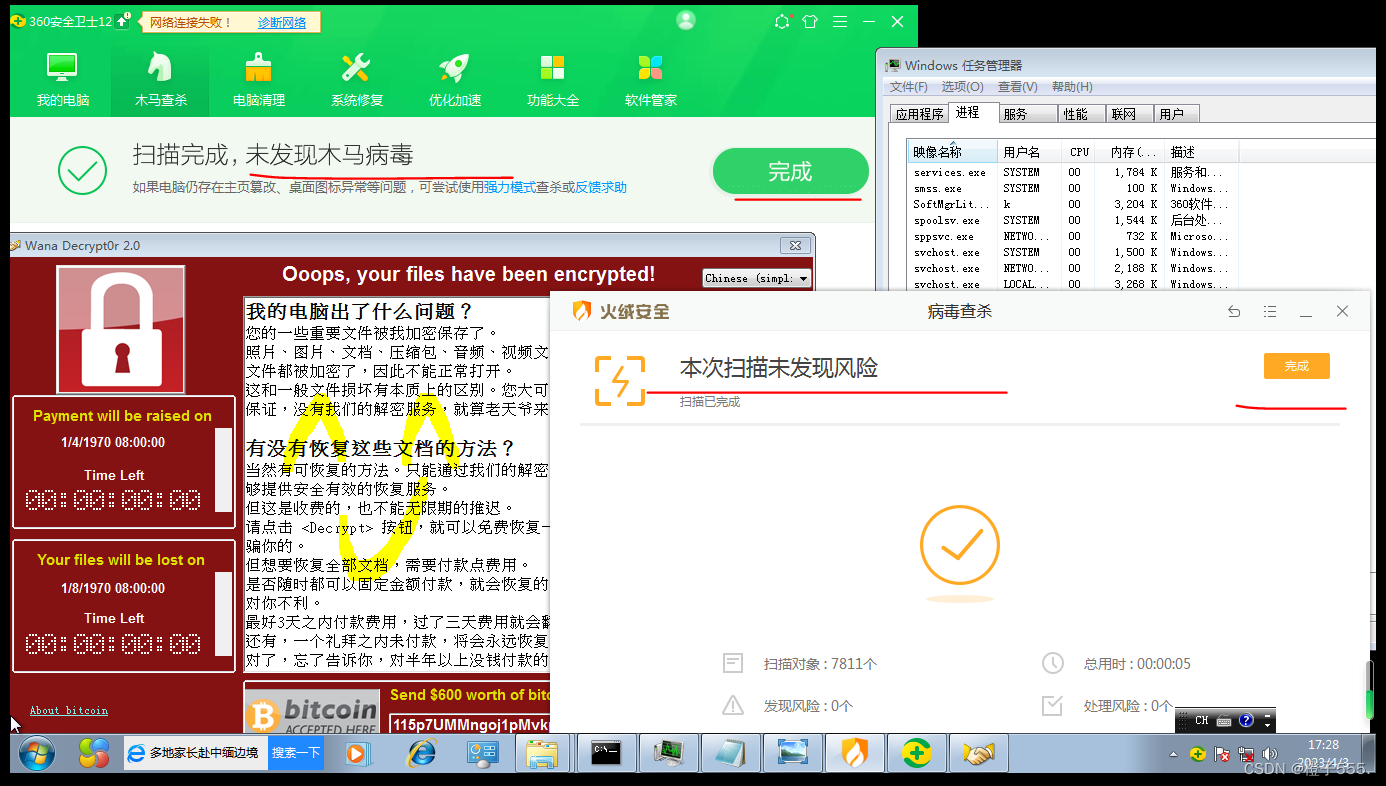Screen dimensions: 1386x786
Task: Switch to Command Prompt taskbar window
Action: pos(606,753)
